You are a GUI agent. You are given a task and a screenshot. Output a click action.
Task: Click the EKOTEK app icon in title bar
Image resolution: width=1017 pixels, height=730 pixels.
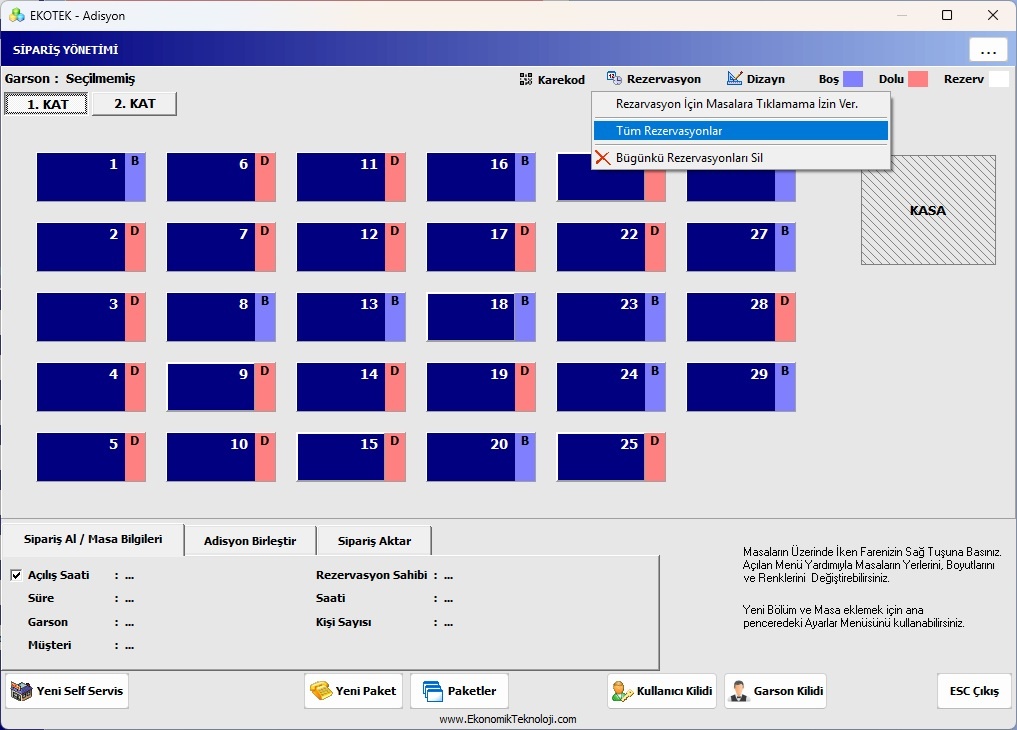tap(17, 15)
